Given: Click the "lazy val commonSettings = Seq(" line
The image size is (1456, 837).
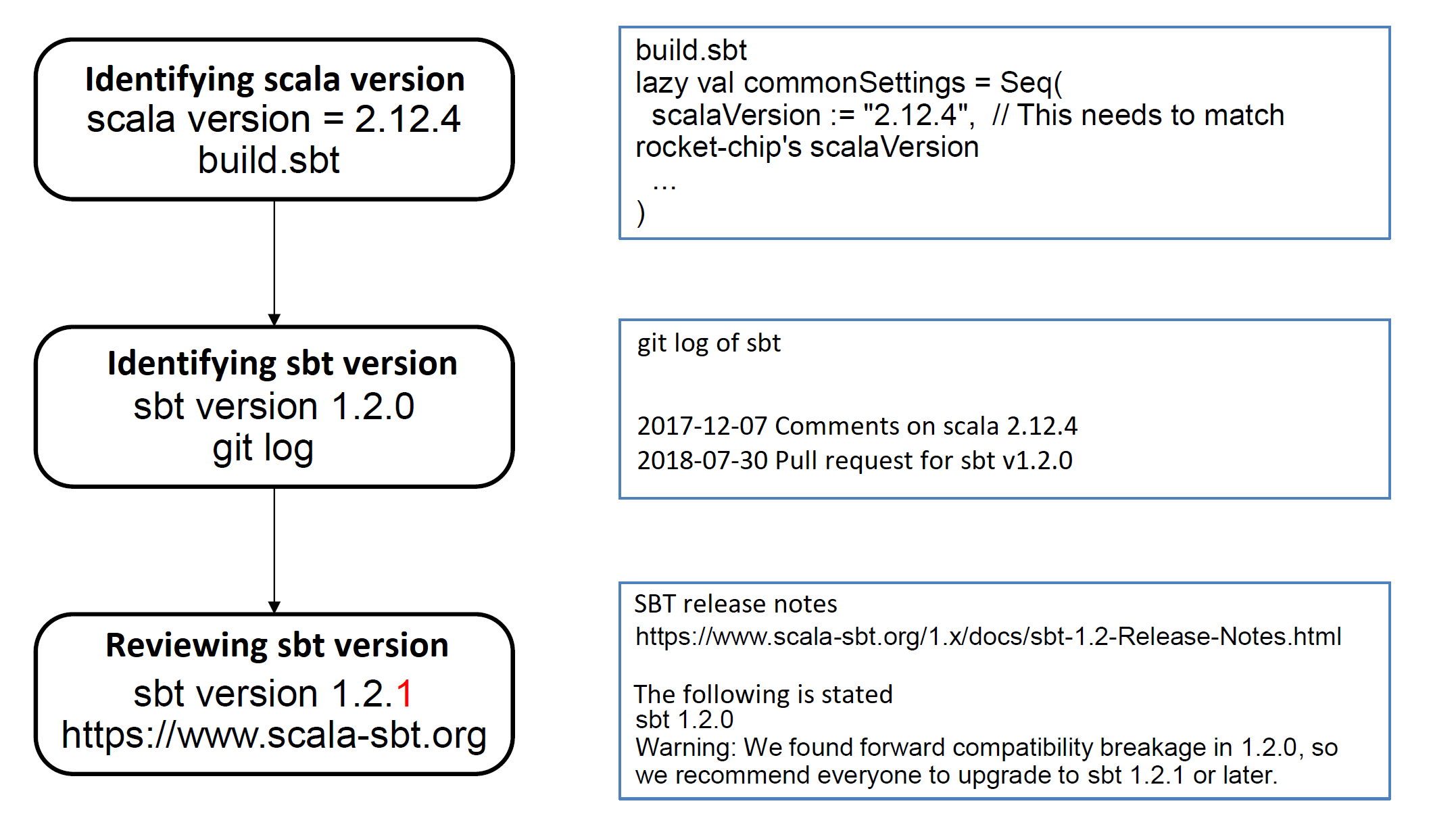Looking at the screenshot, I should pos(848,83).
